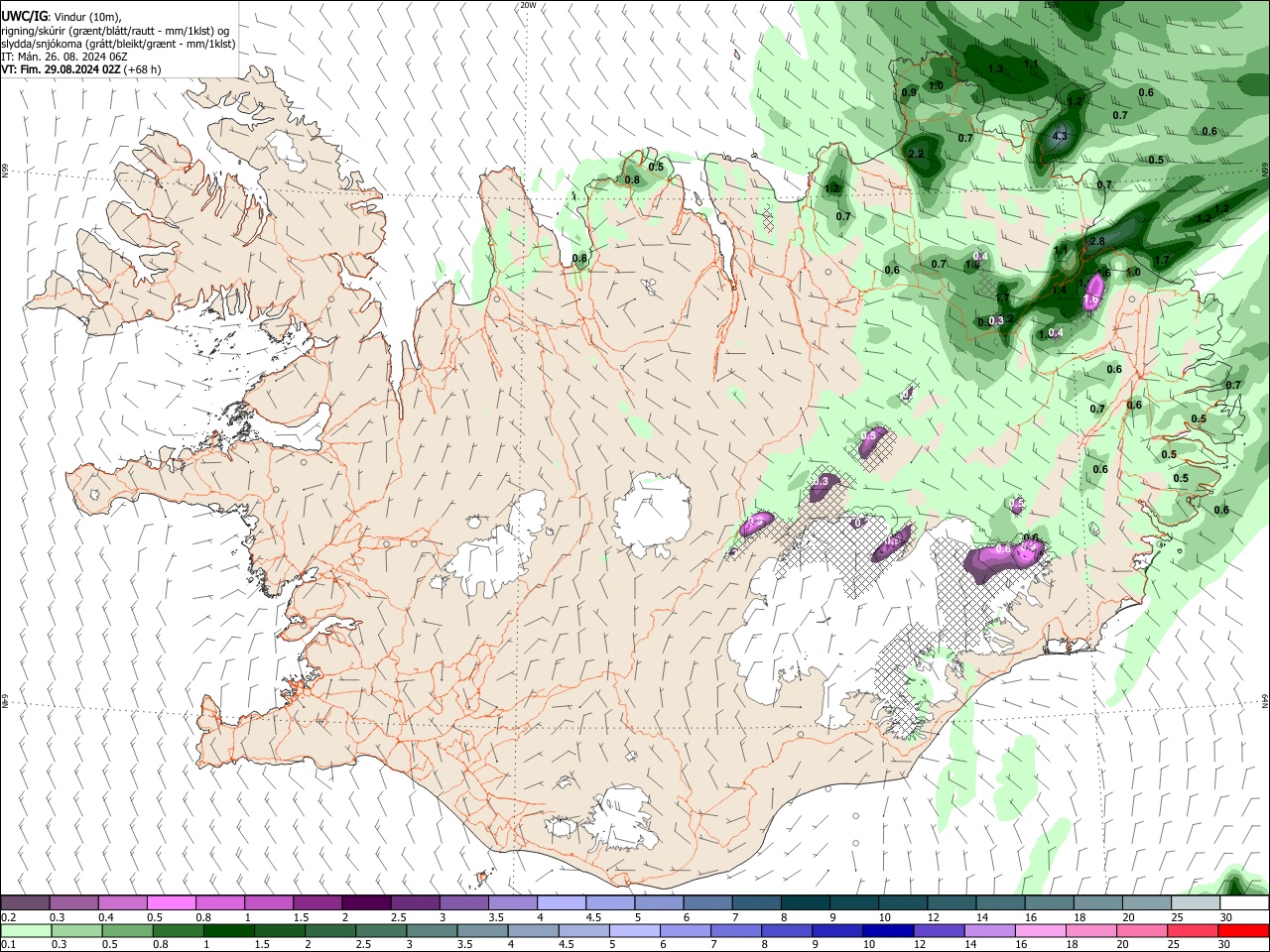Screen dimensions: 1270x952
Task: Click the dark navy 10 swatch, lower legend row
Action: 886,930
